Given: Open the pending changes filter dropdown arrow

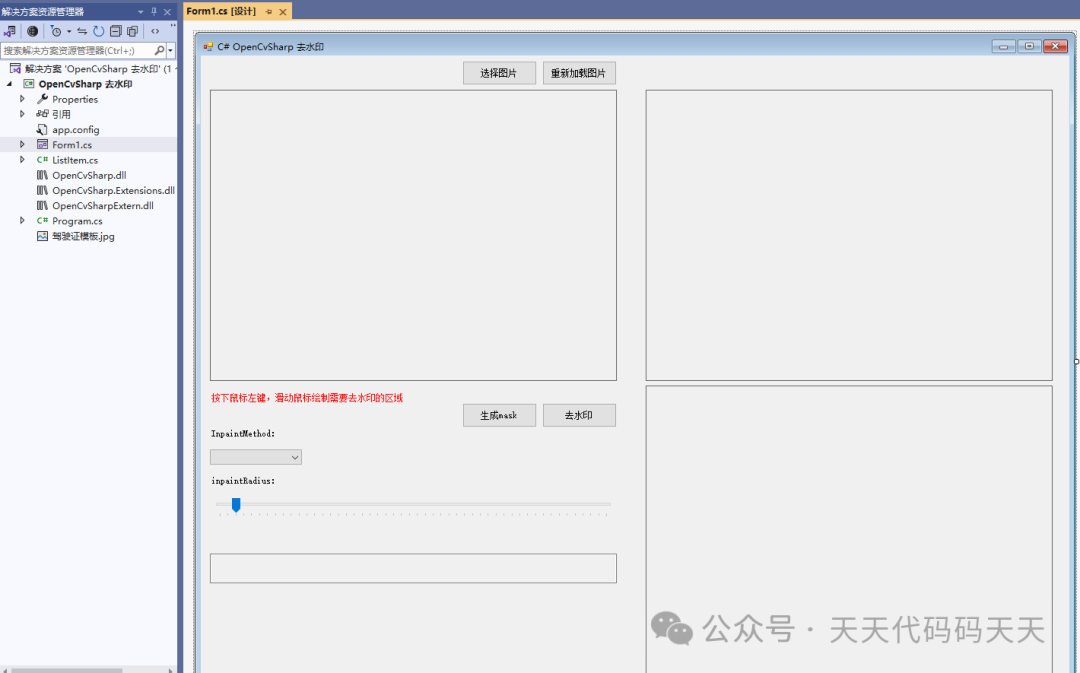Looking at the screenshot, I should coord(69,31).
